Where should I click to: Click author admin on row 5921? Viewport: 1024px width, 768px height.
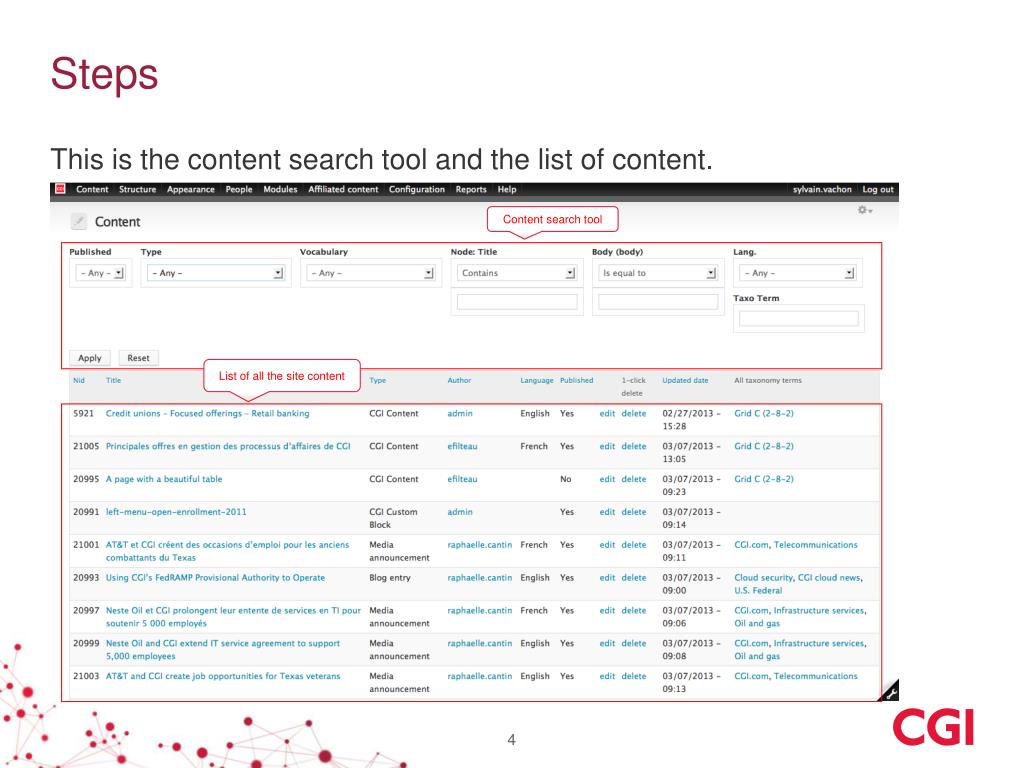tap(460, 413)
